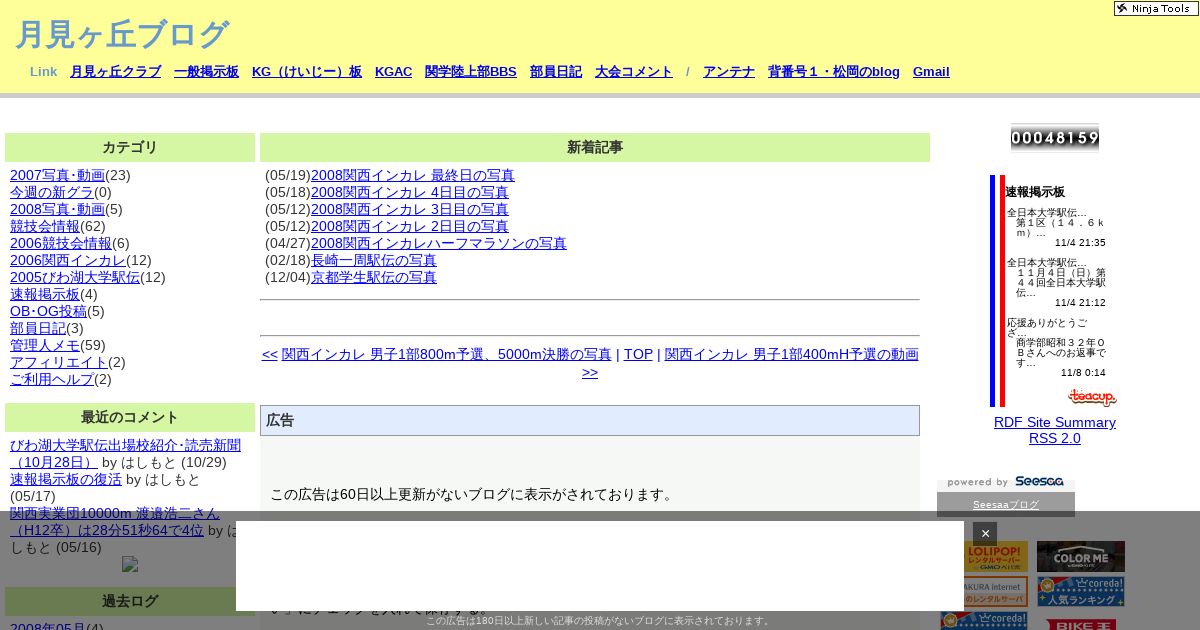Open archive 2008年05月 link

click(48, 627)
